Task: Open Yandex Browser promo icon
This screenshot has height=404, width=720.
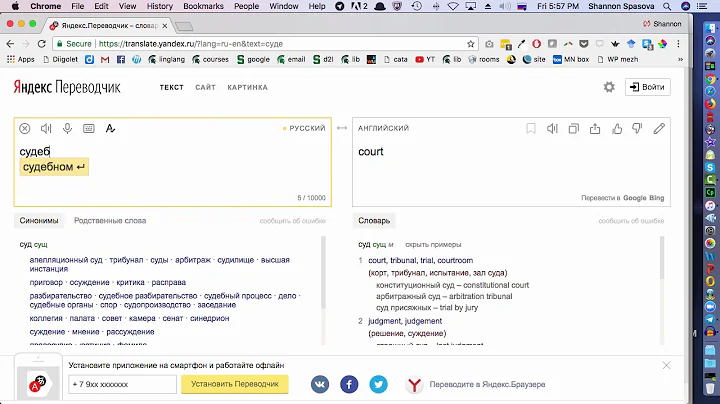Action: click(x=414, y=384)
